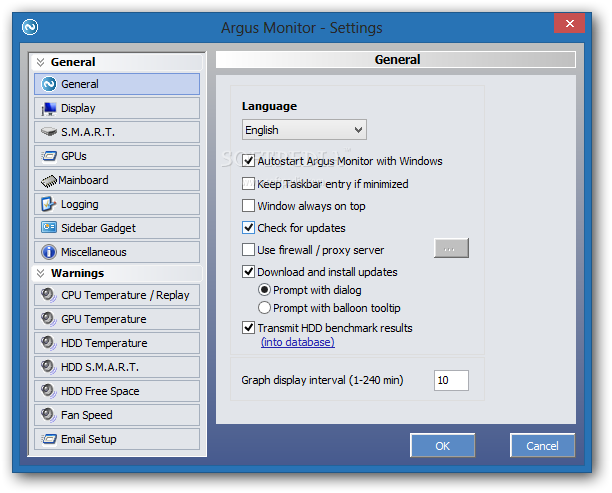Screen dimensions: 612x493
Task: Open Fan Speed warning settings
Action: [x=117, y=415]
